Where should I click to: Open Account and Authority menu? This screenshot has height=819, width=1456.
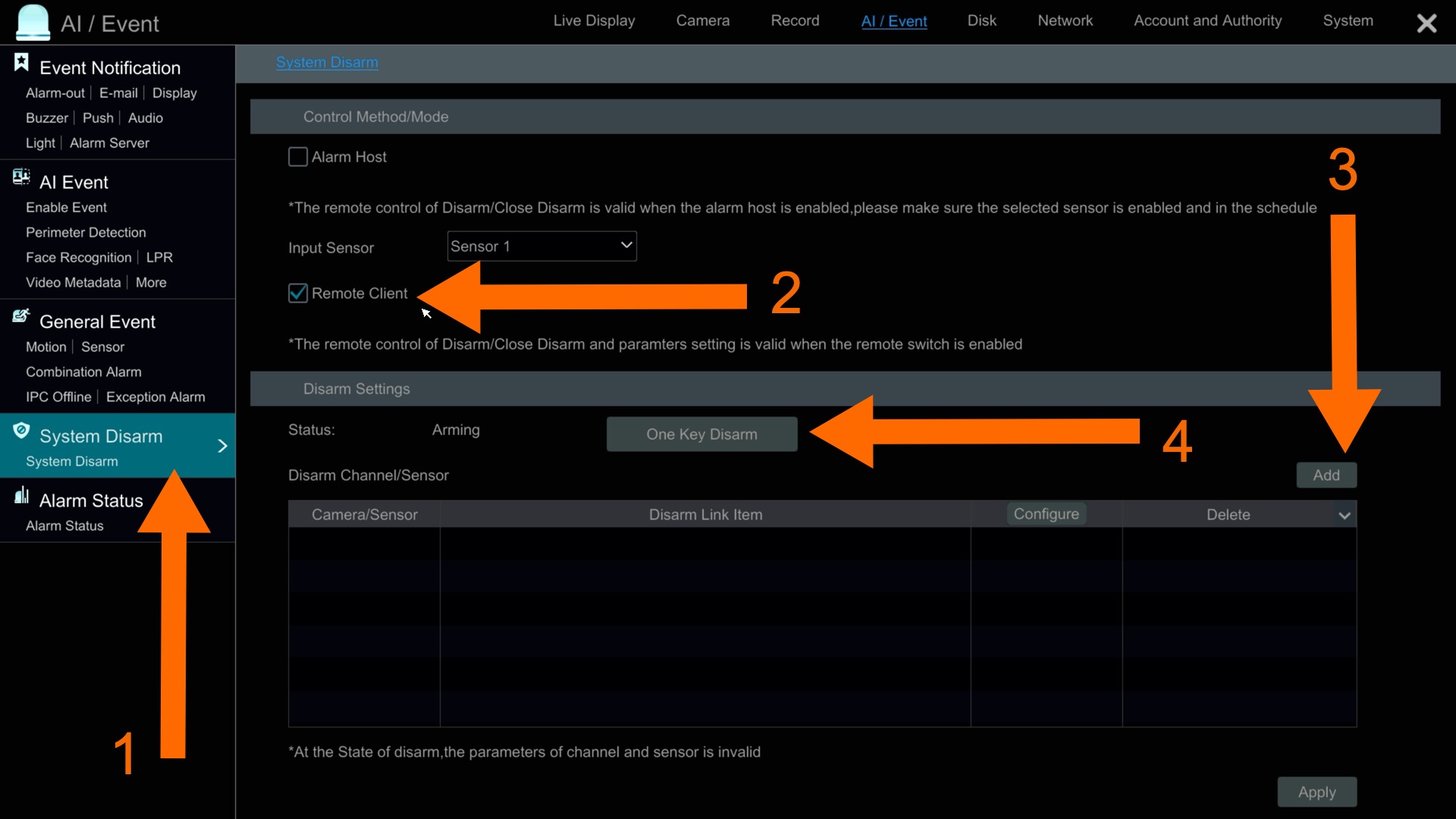(1207, 21)
